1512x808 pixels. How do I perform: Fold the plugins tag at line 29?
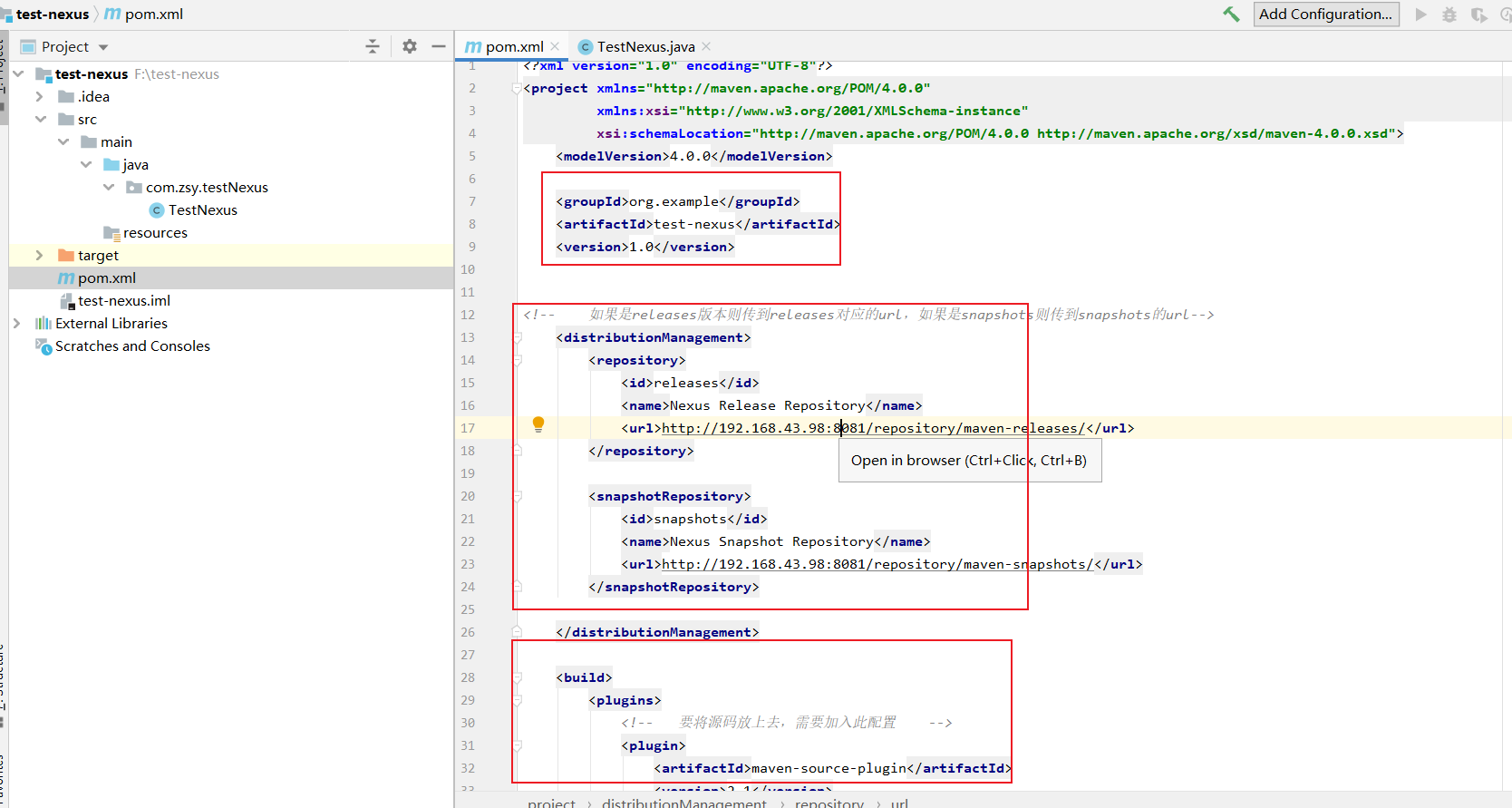pyautogui.click(x=518, y=700)
